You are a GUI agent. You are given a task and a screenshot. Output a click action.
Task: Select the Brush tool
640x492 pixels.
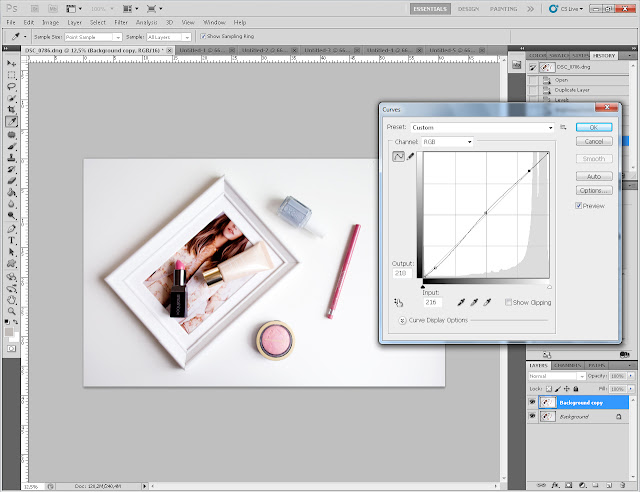click(11, 146)
